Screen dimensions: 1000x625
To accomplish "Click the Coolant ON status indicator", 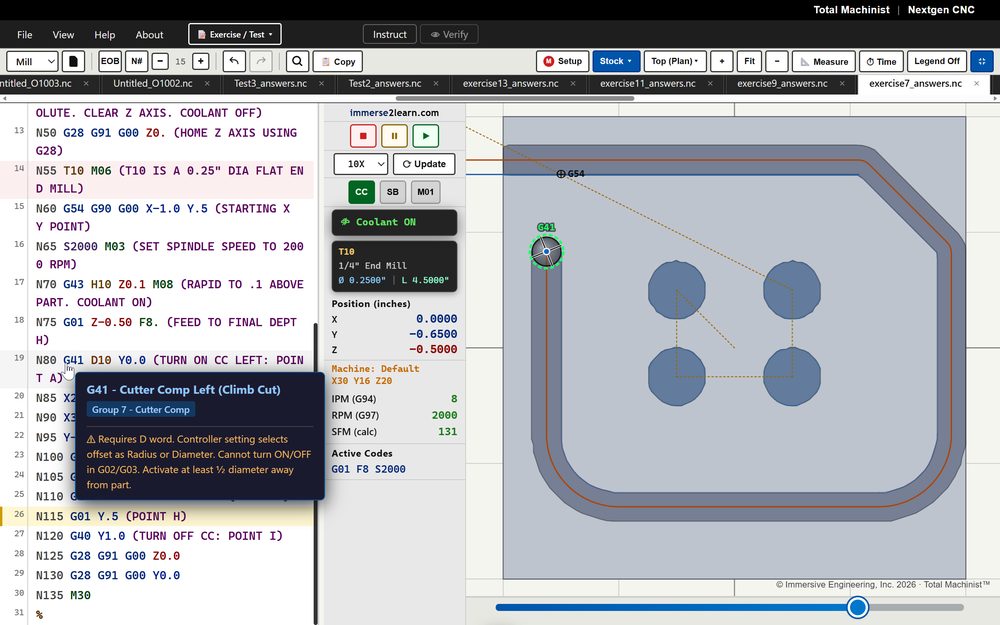I will coord(394,222).
